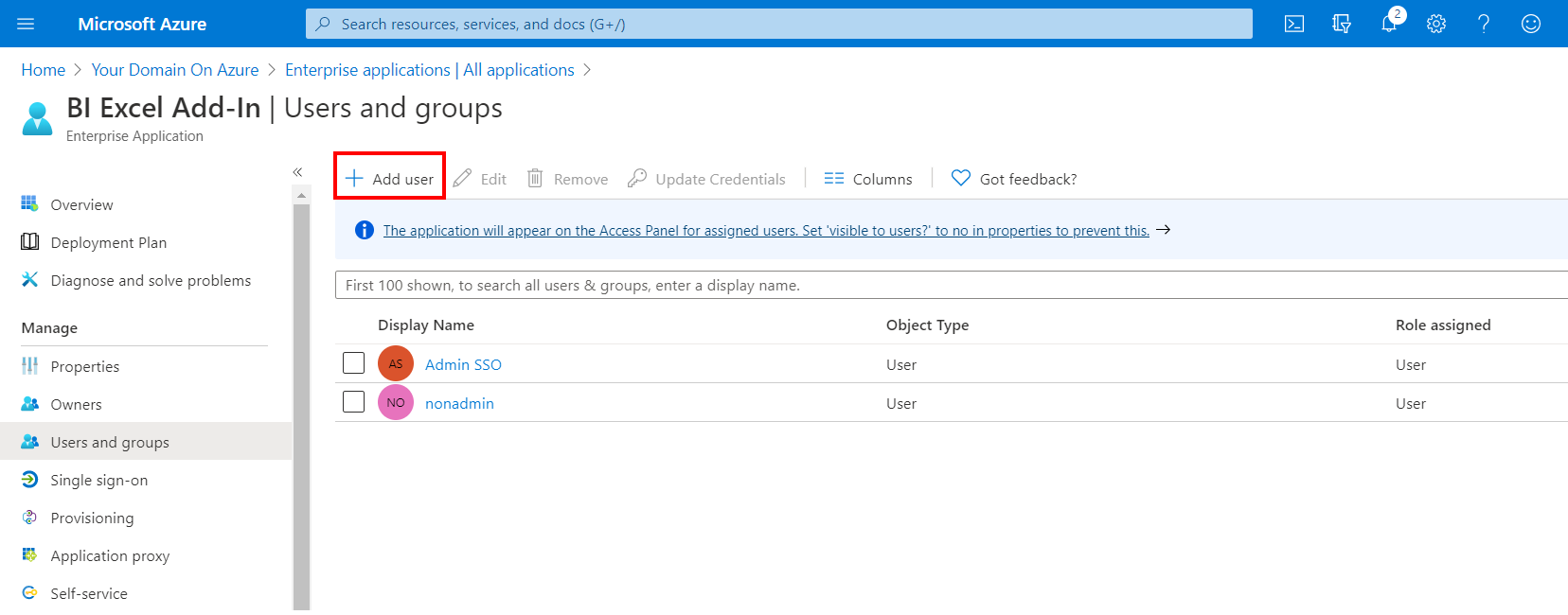Image resolution: width=1568 pixels, height=615 pixels.
Task: Open the Directory and subscription filter icon
Action: click(1342, 24)
